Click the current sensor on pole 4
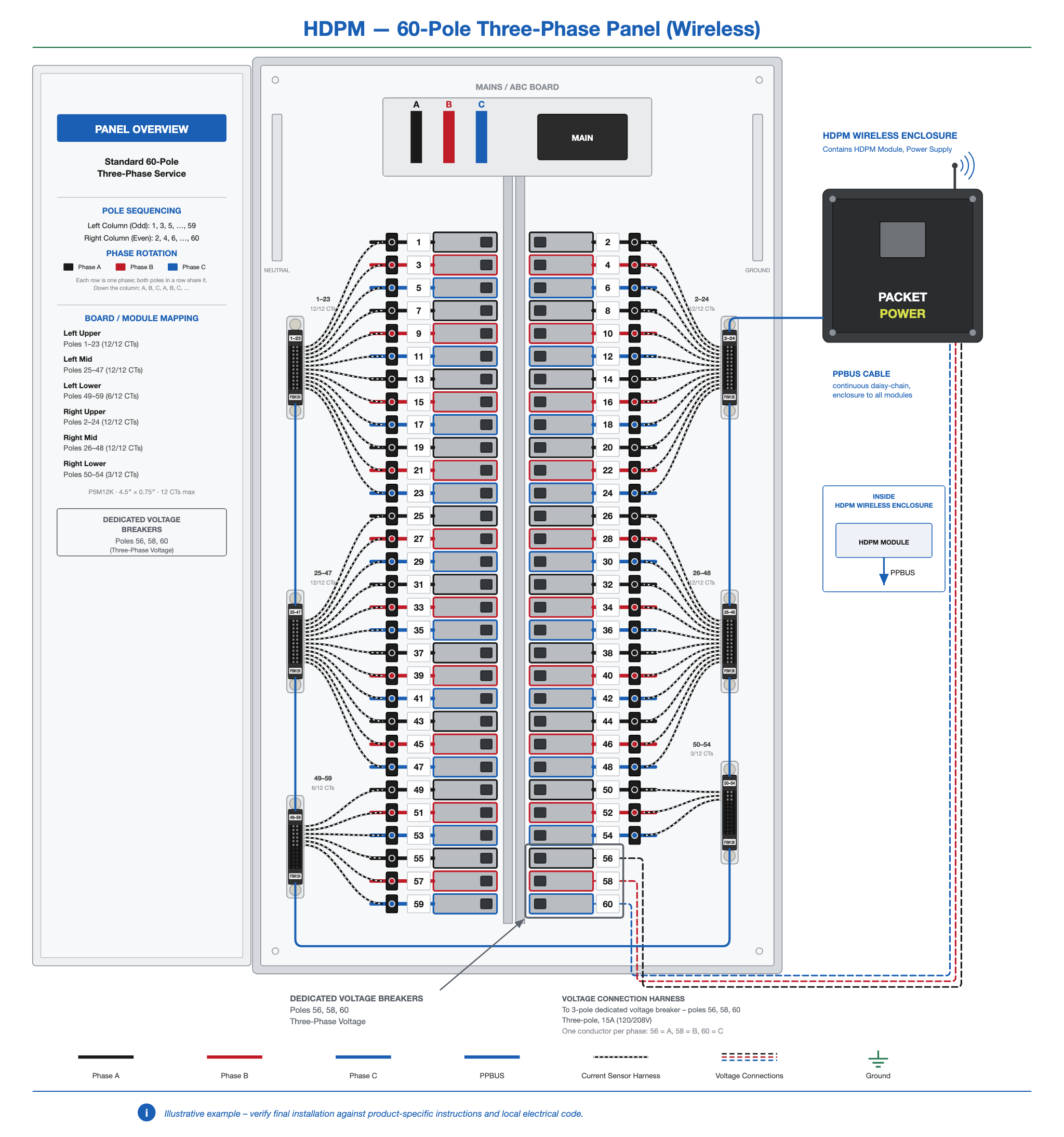This screenshot has width=1064, height=1137. 634,266
